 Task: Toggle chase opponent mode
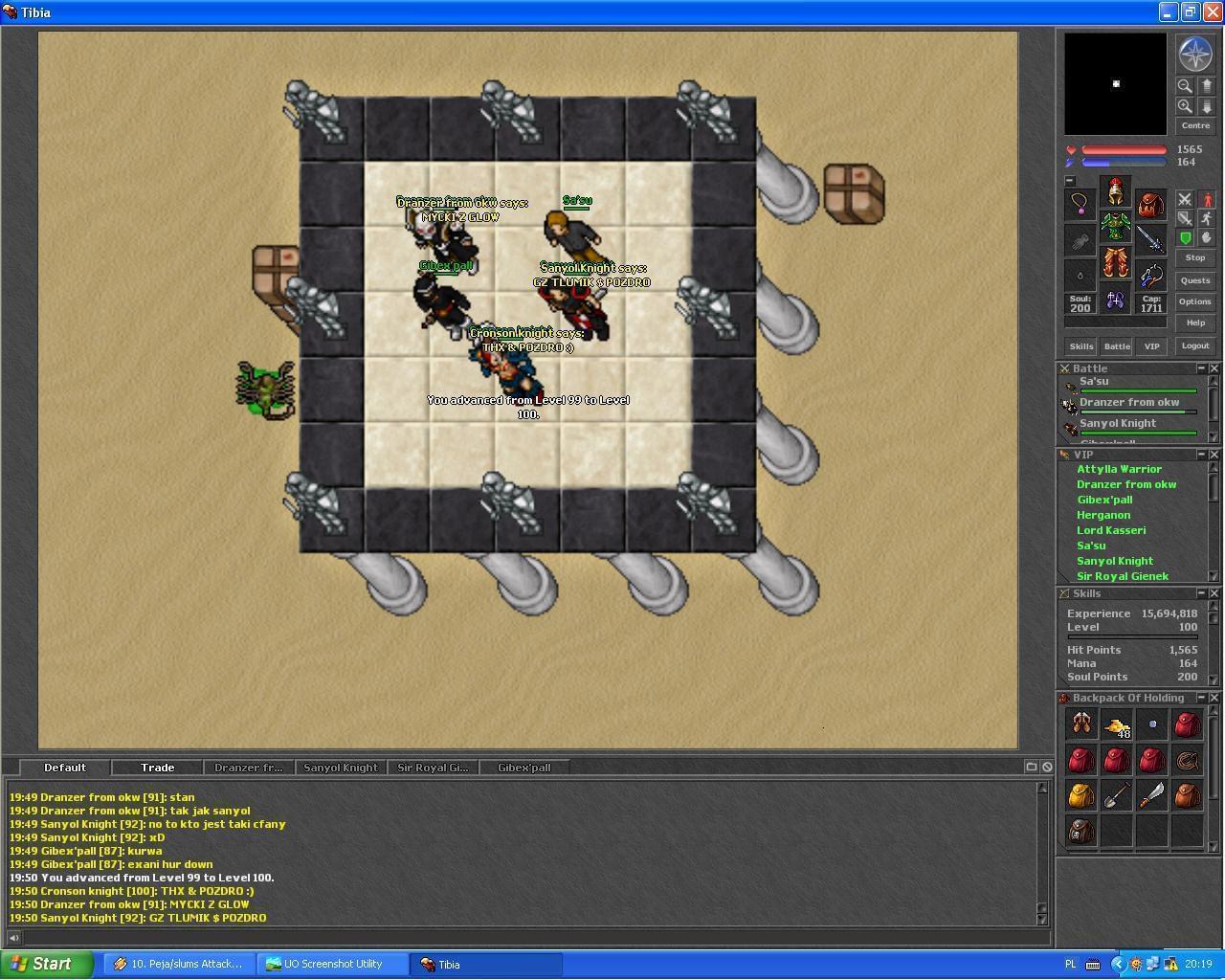pos(1206,218)
